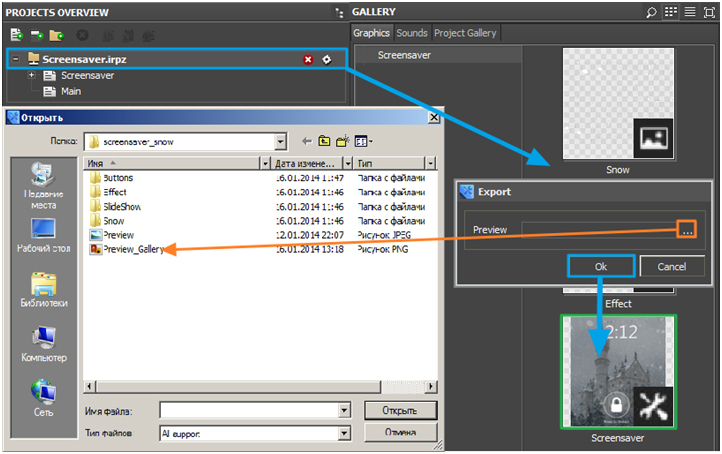The image size is (722, 454).
Task: Switch Gallery to list view
Action: [690, 12]
